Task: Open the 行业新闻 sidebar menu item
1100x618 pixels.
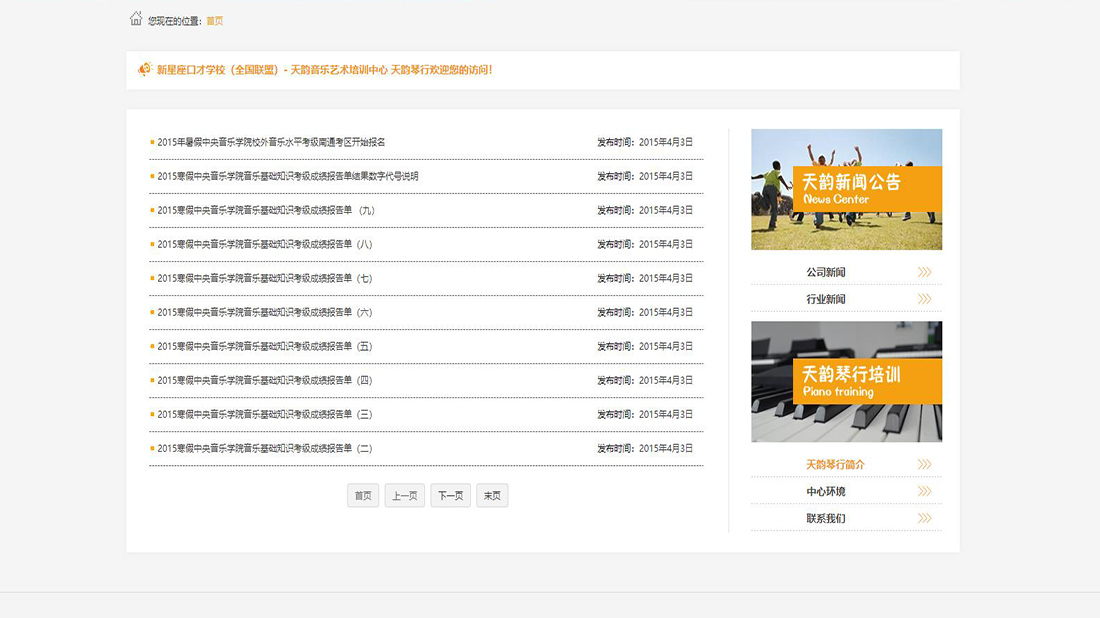Action: [826, 299]
